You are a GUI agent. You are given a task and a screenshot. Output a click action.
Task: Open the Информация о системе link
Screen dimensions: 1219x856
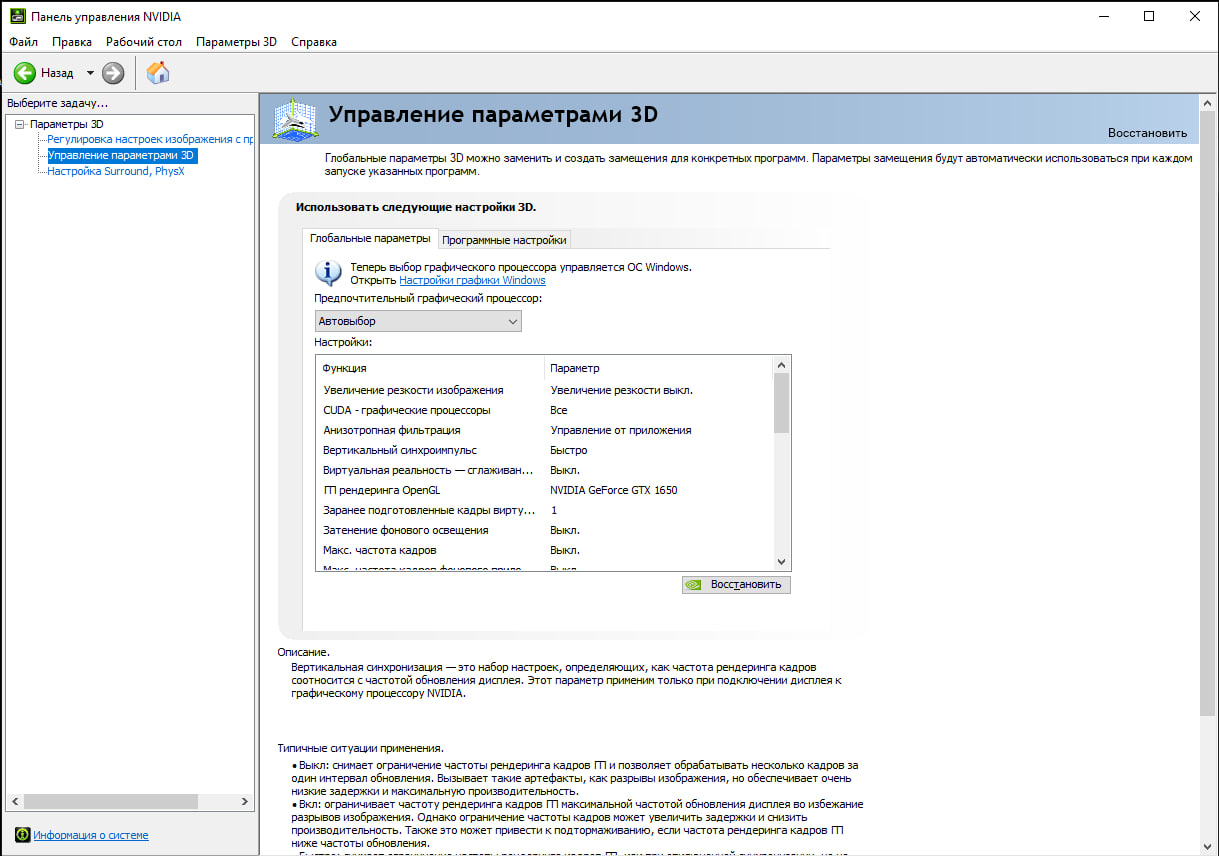pyautogui.click(x=91, y=835)
